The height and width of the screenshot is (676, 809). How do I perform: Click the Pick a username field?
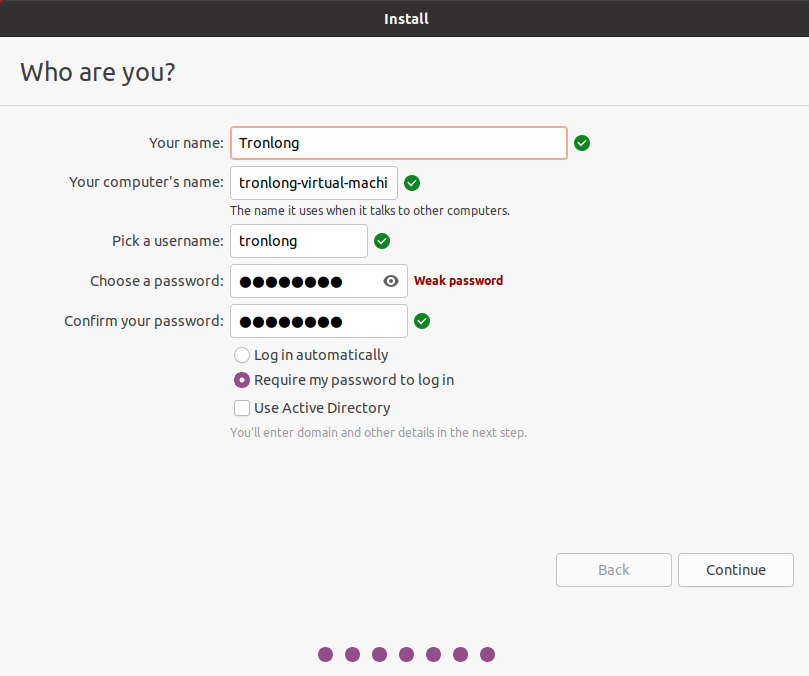pyautogui.click(x=299, y=241)
